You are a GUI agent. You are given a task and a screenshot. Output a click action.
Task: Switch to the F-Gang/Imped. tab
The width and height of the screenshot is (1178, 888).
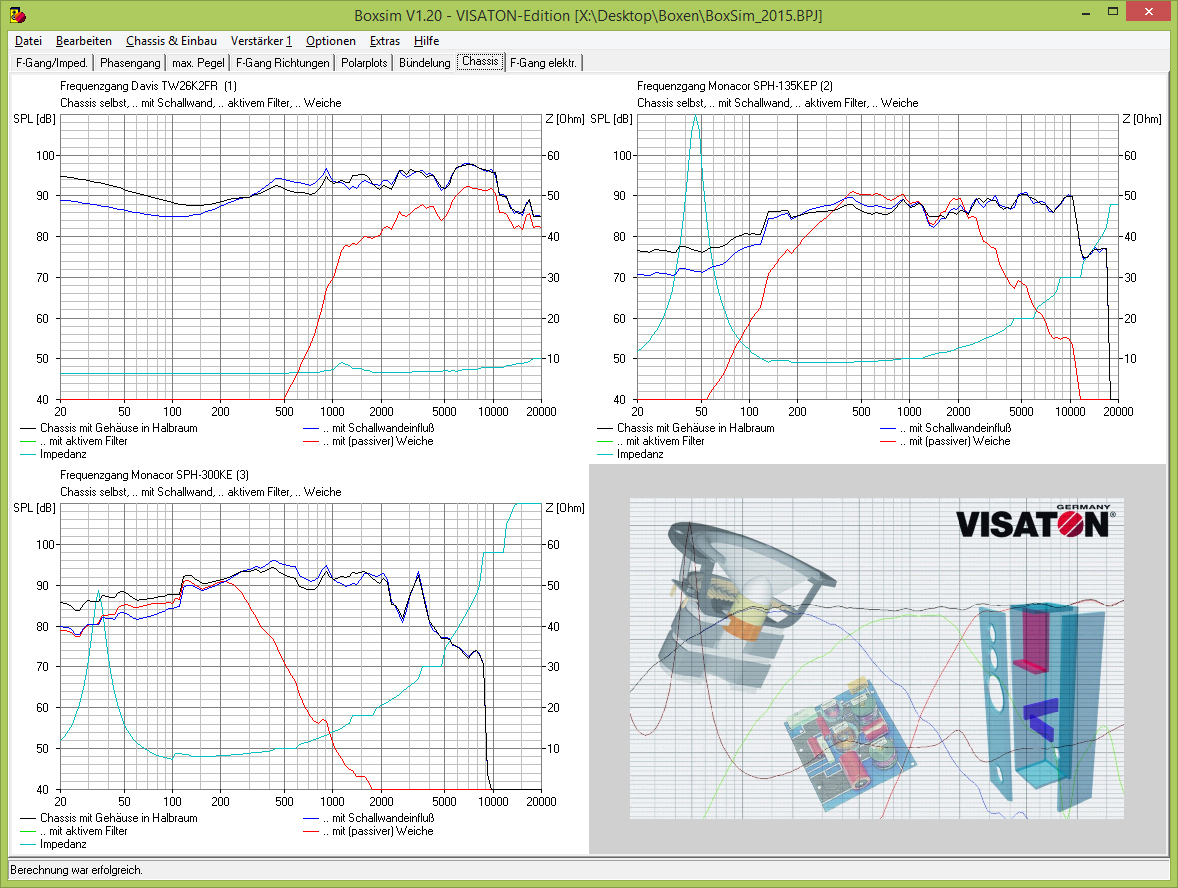pos(52,63)
